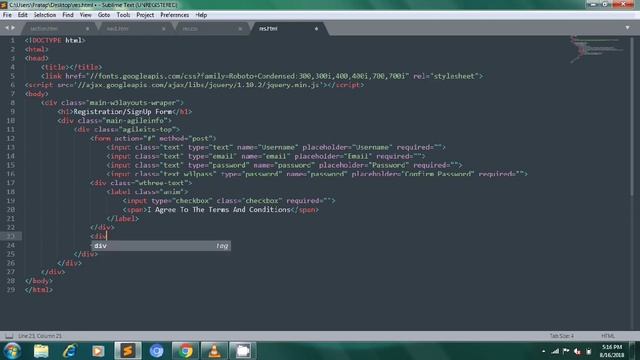The width and height of the screenshot is (640, 360).
Task: Open the Edit menu
Action: click(22, 15)
